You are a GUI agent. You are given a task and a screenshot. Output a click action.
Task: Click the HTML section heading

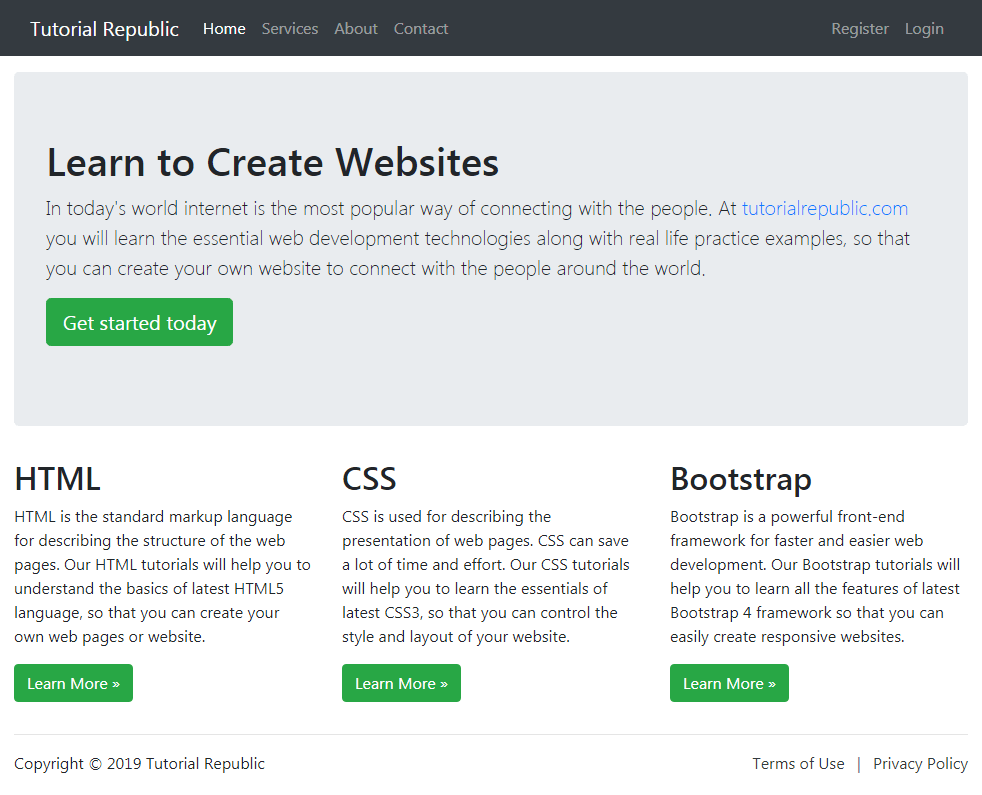(x=57, y=478)
